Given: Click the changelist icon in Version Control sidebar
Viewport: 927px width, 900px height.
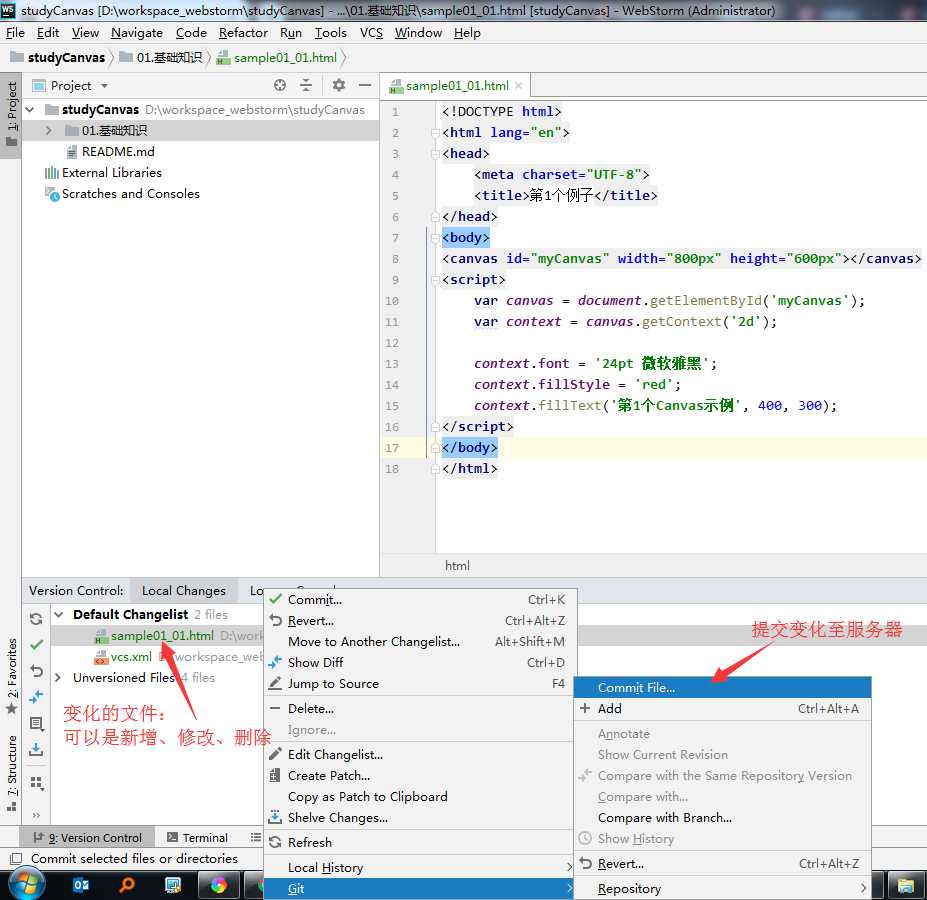Looking at the screenshot, I should [x=36, y=723].
